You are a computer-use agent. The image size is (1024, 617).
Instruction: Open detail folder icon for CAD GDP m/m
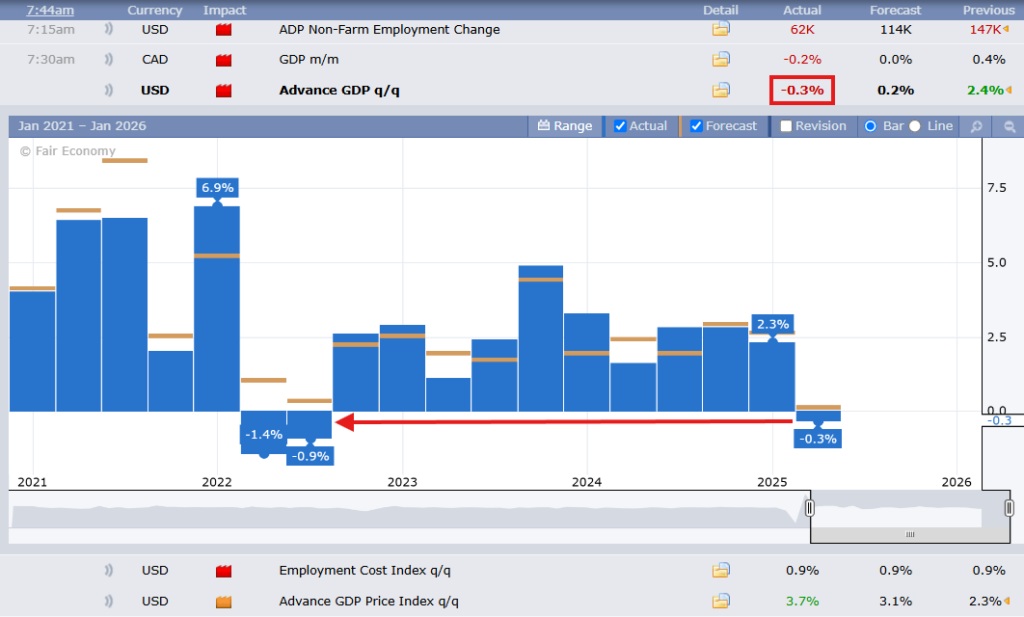click(721, 59)
